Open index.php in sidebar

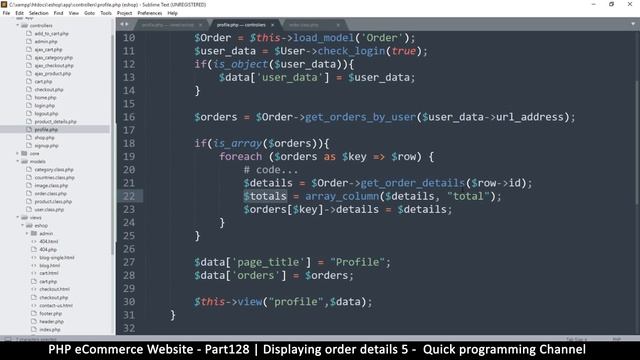point(50,329)
